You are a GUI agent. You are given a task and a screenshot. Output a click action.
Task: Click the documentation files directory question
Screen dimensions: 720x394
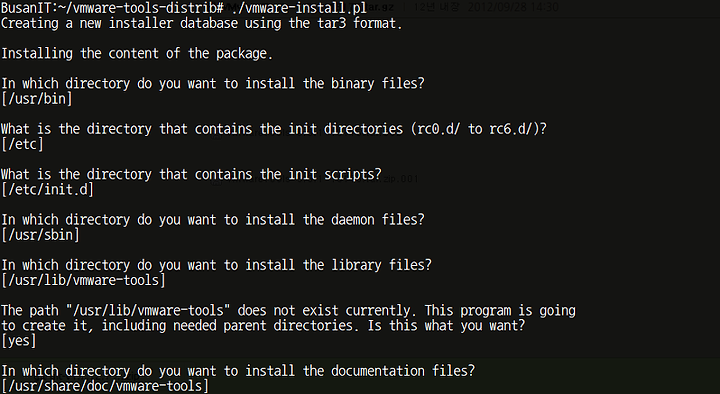[x=238, y=371]
